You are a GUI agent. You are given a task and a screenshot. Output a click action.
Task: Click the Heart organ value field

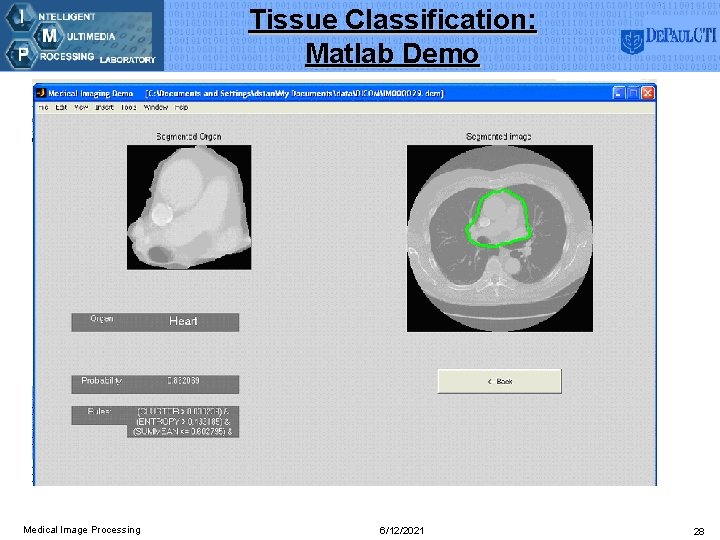click(x=183, y=321)
